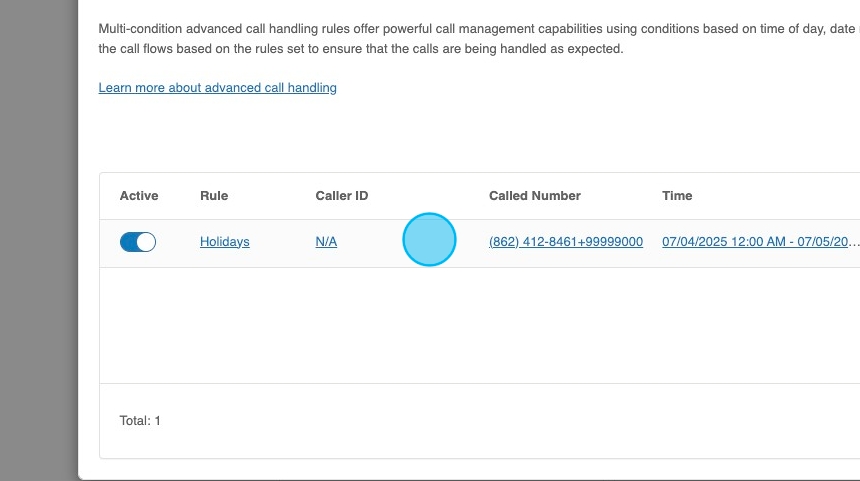Viewport: 860px width, 481px height.
Task: Click the Total: 1 footer label
Action: coord(140,421)
